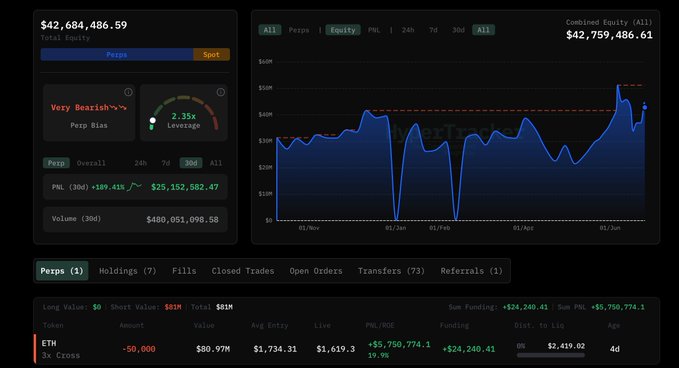Click the Avg Entry column header
The width and height of the screenshot is (679, 368).
(x=269, y=325)
